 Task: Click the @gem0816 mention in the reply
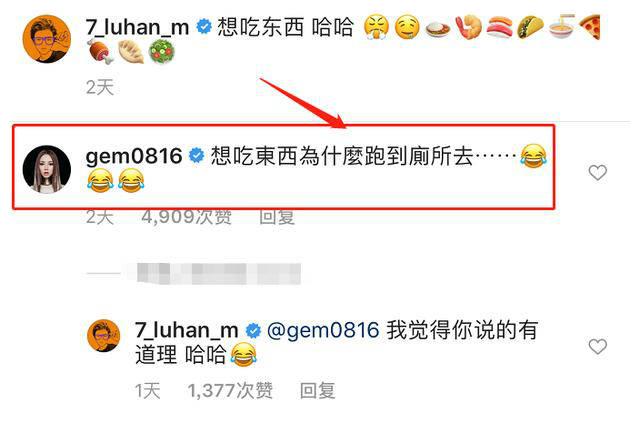[323, 330]
